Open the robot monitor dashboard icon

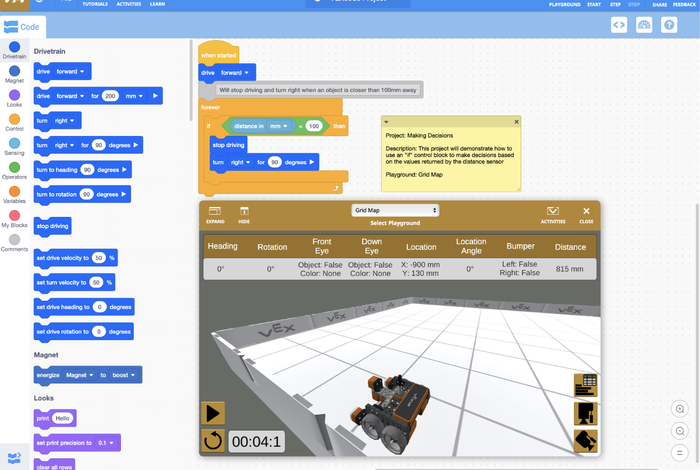(x=644, y=25)
